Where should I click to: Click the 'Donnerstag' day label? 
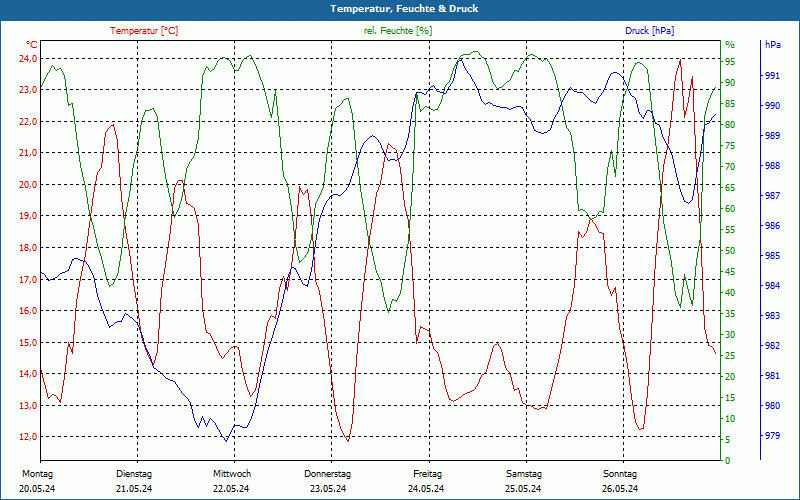(328, 474)
